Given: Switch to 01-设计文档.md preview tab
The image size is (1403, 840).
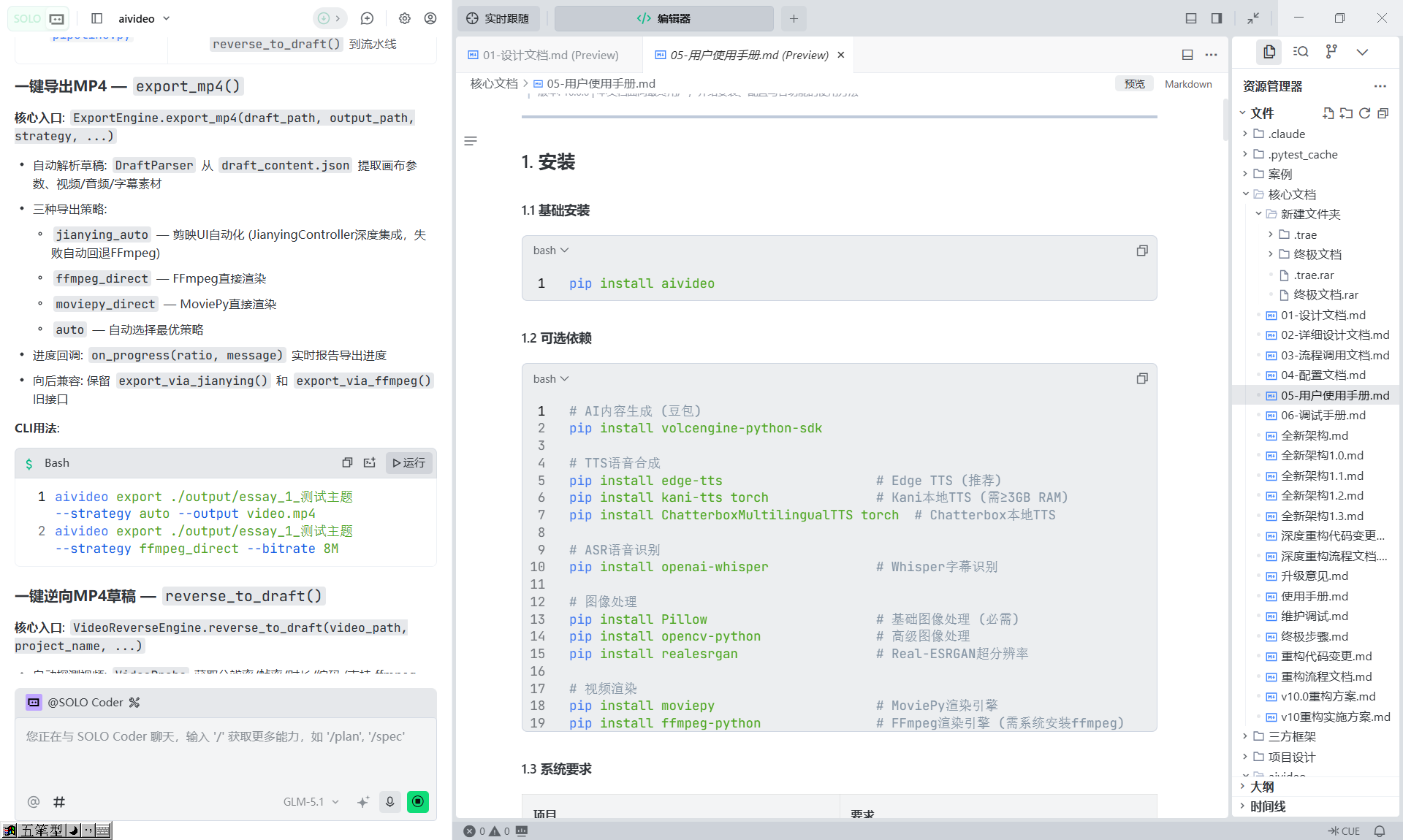Looking at the screenshot, I should [x=550, y=55].
